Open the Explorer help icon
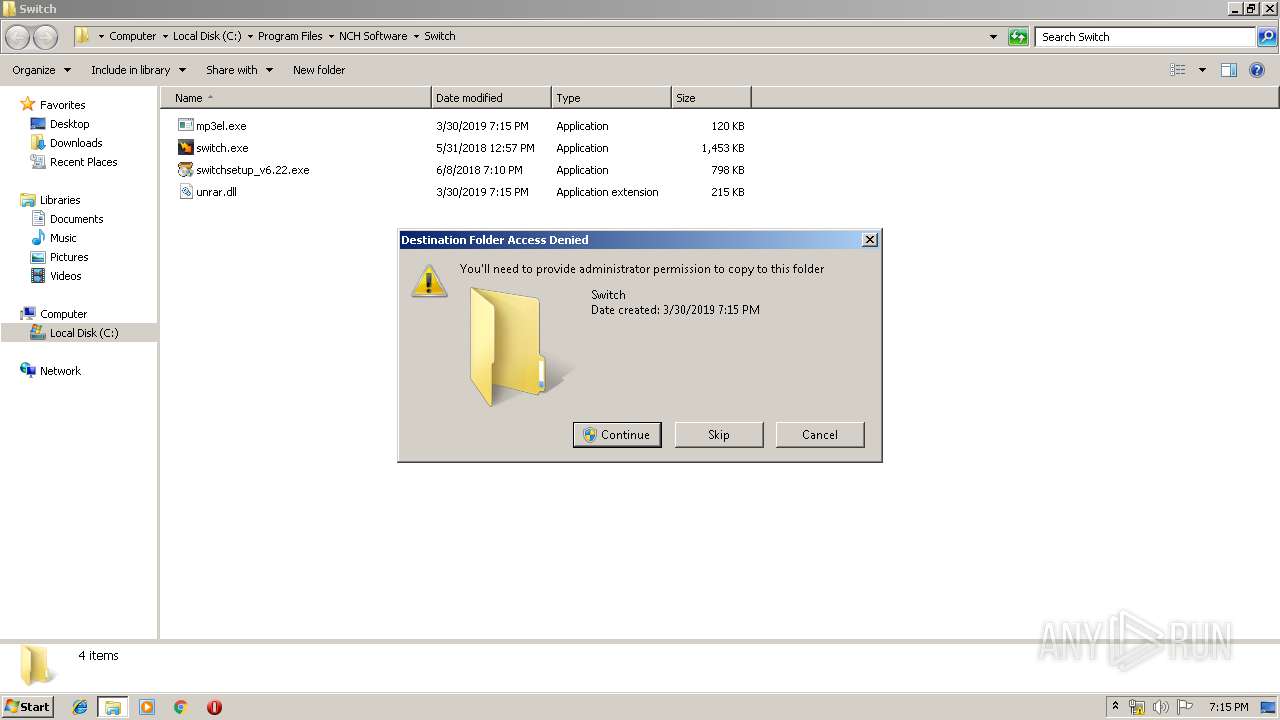The height and width of the screenshot is (720, 1280). pyautogui.click(x=1257, y=70)
